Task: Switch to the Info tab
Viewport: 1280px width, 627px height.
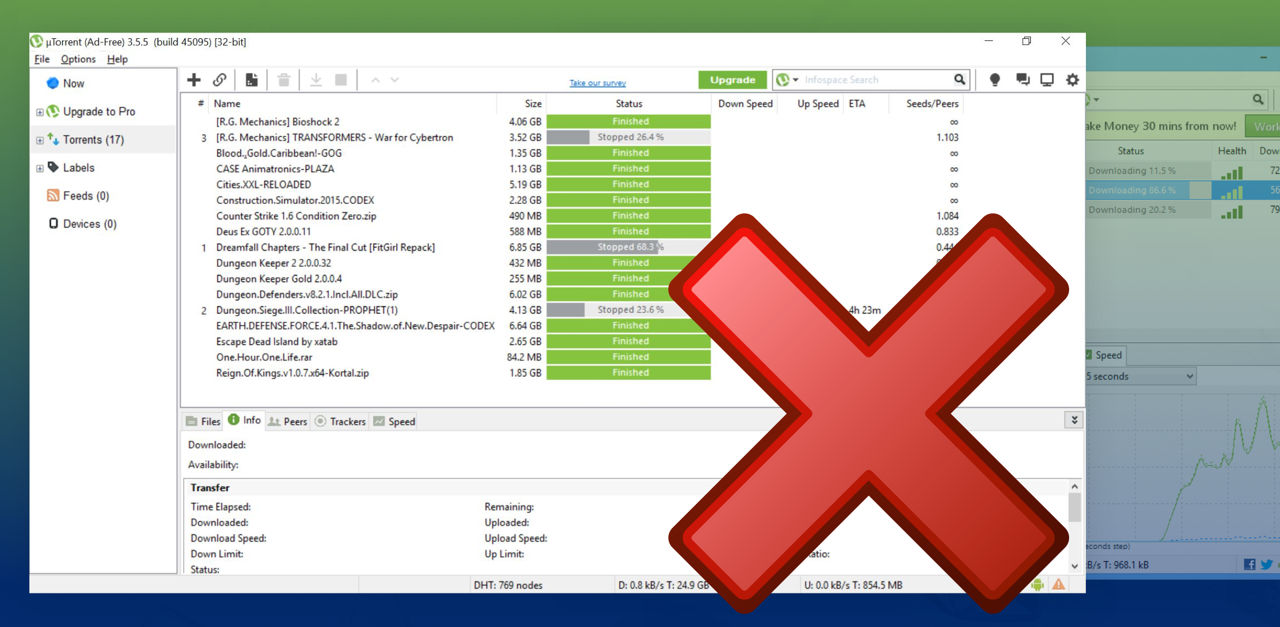Action: (x=244, y=421)
